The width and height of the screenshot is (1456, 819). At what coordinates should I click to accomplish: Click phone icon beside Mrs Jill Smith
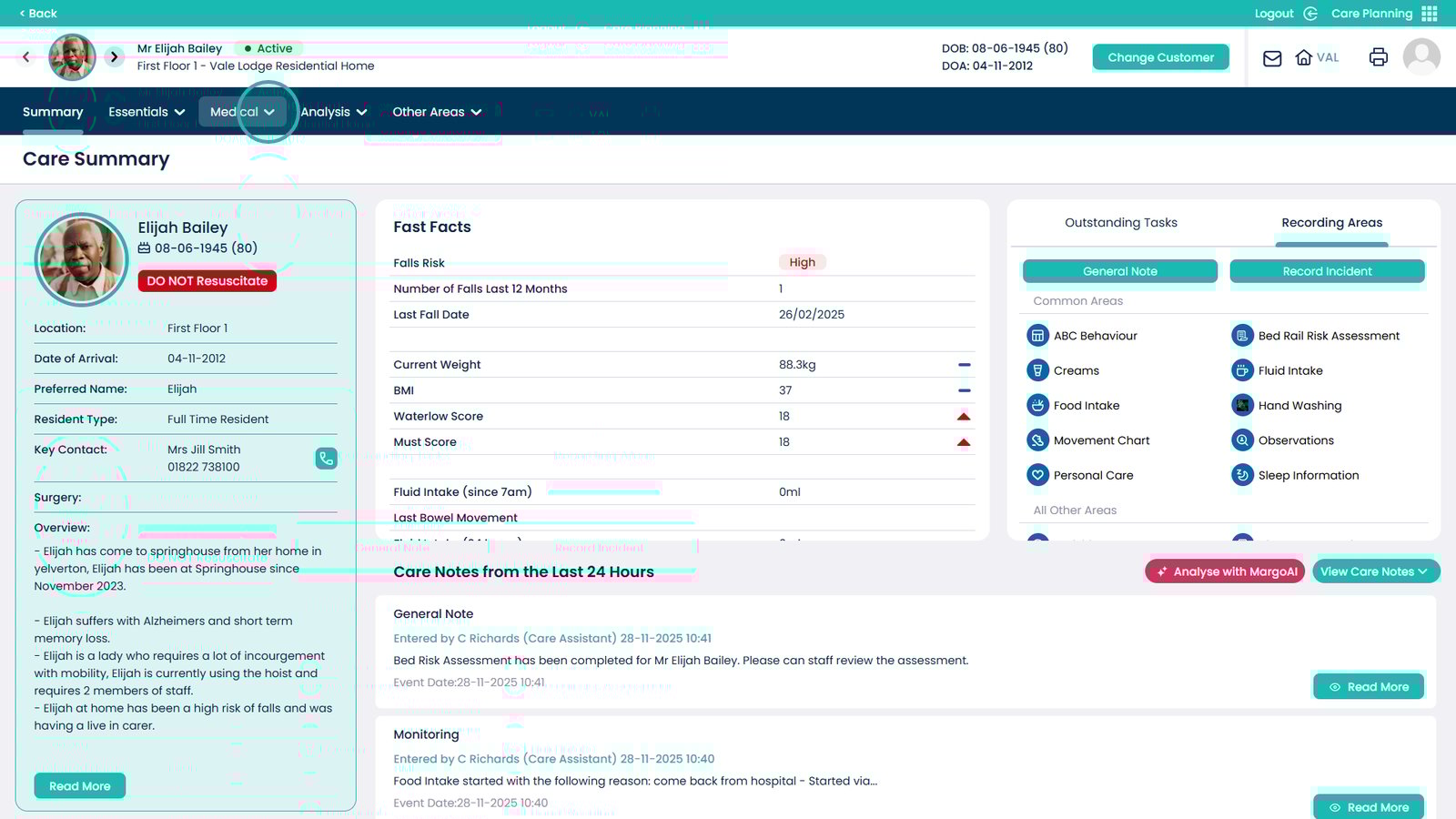[x=326, y=459]
